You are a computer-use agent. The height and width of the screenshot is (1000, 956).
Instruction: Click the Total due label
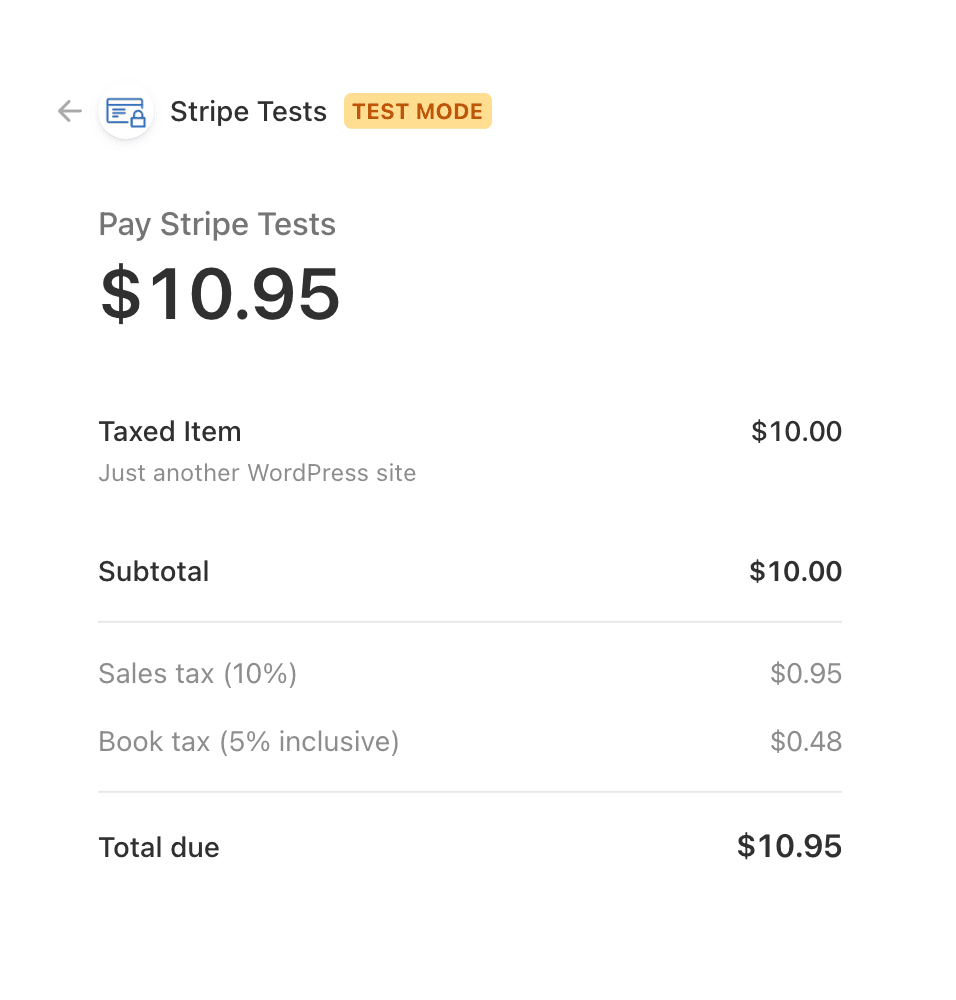[x=159, y=848]
